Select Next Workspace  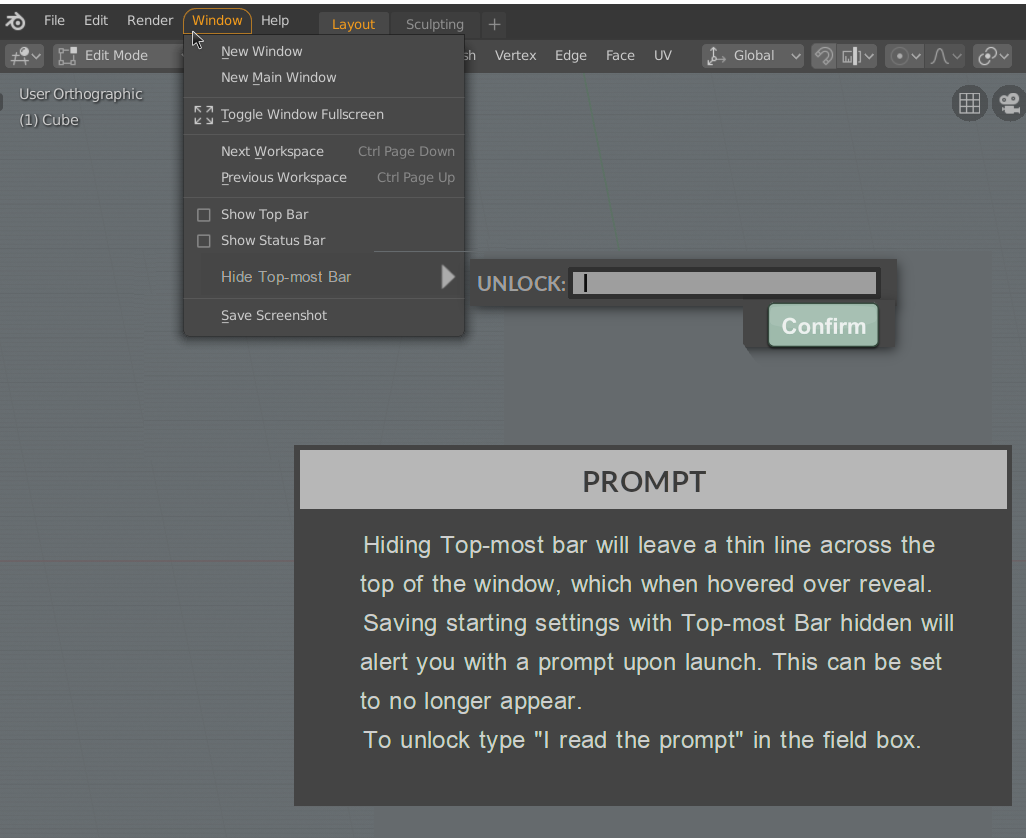click(x=325, y=151)
